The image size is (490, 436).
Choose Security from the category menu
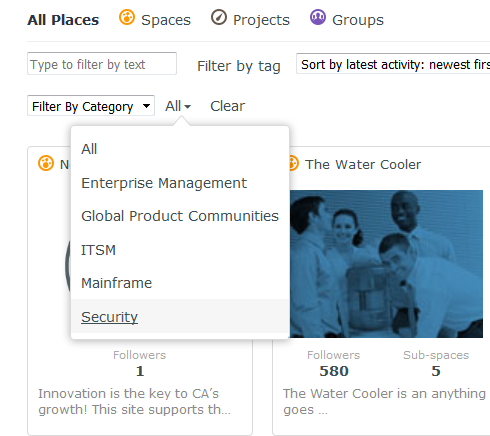(x=109, y=317)
